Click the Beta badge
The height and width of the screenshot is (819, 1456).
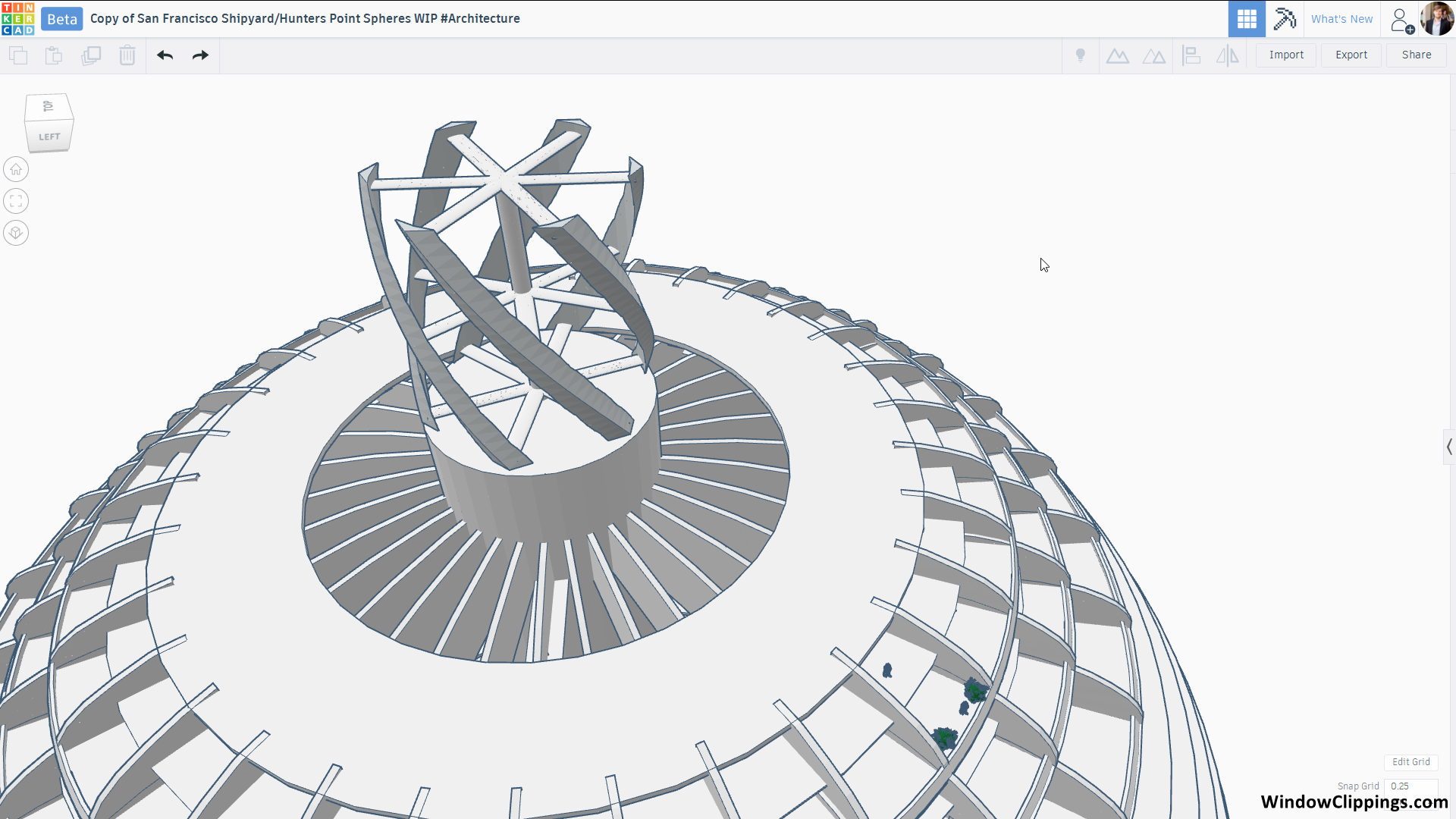pos(62,19)
